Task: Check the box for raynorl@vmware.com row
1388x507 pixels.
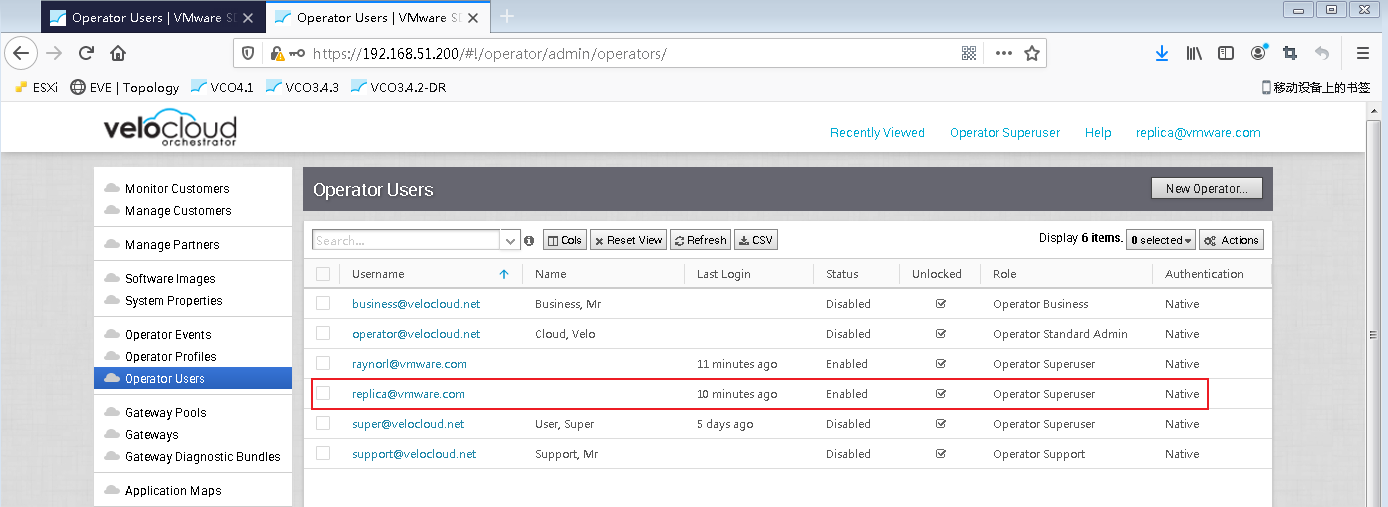Action: [323, 363]
